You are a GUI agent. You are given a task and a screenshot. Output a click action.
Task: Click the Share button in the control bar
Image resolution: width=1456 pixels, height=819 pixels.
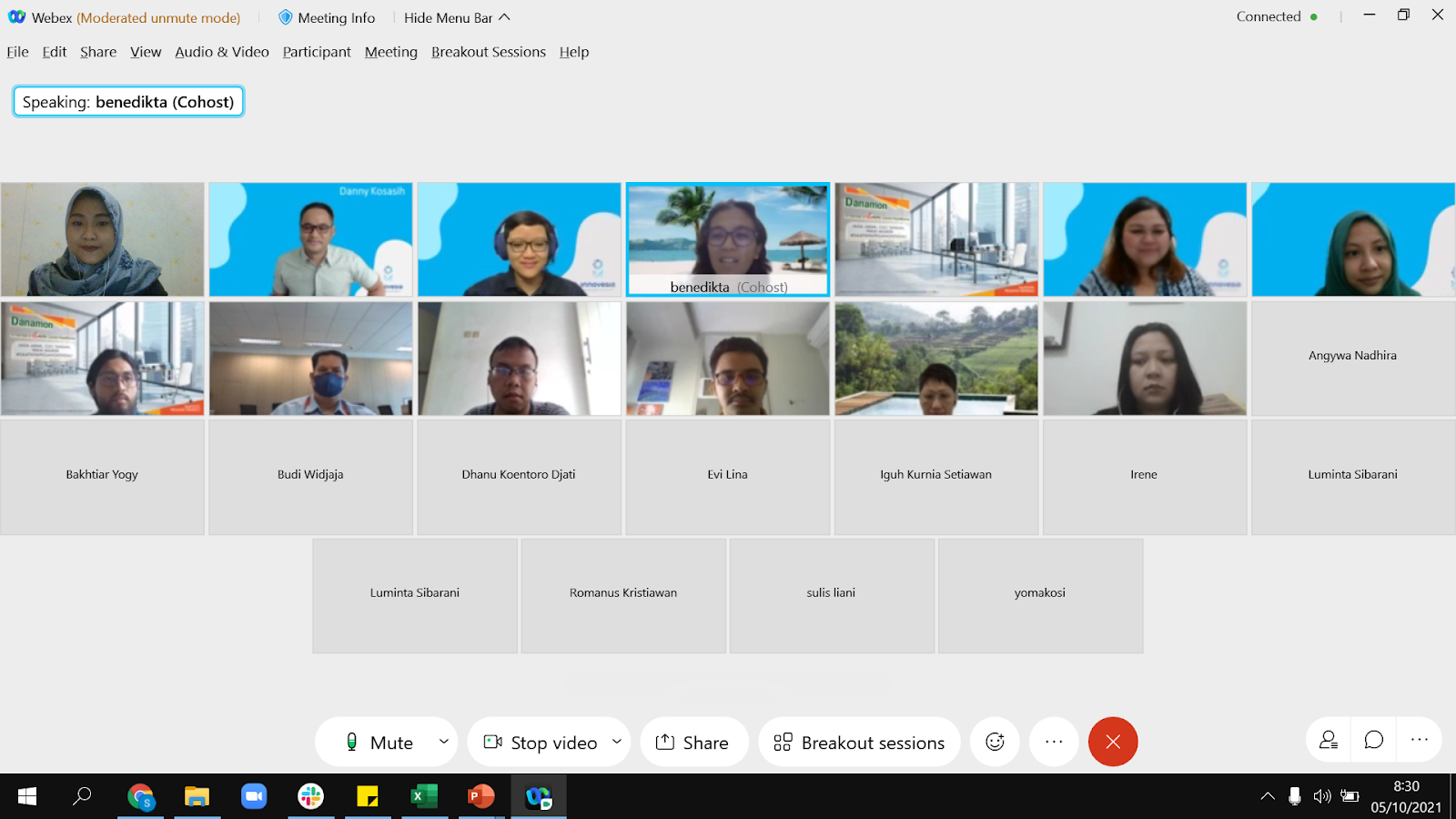click(693, 743)
